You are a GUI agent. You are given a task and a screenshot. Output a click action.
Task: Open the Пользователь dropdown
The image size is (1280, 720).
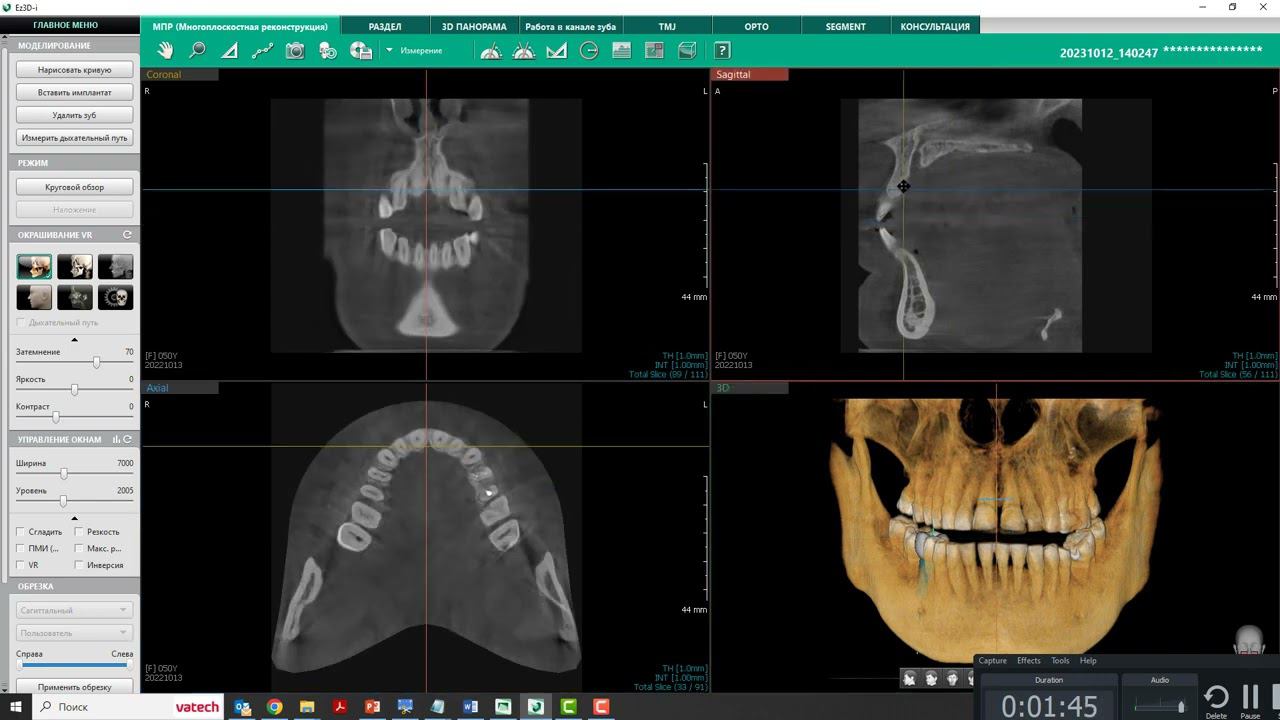pyautogui.click(x=74, y=633)
